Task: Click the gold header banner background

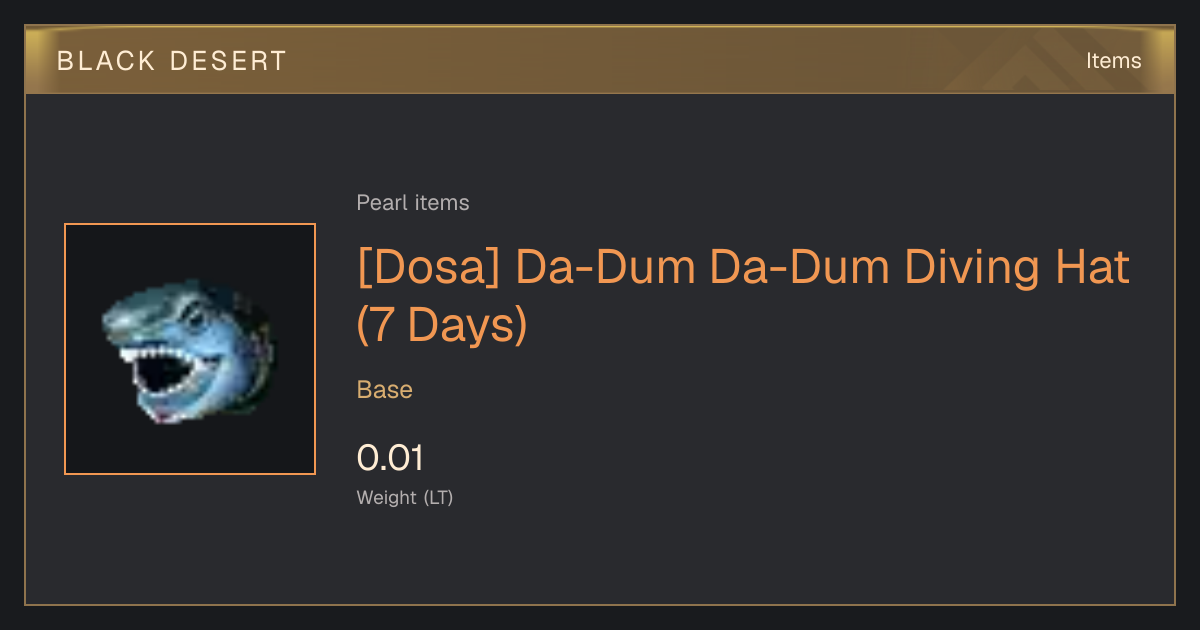Action: tap(600, 60)
